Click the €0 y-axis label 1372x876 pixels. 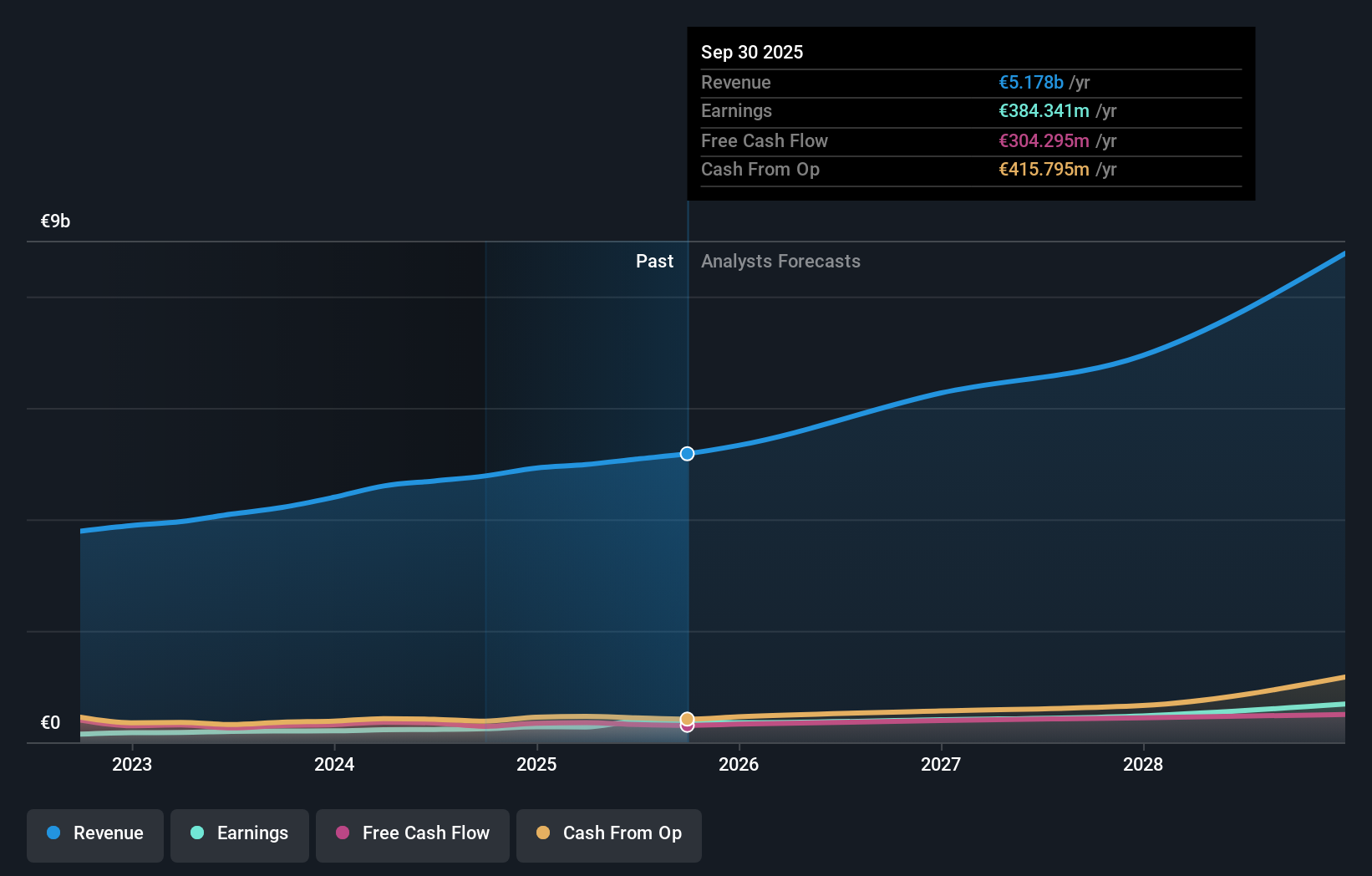(50, 723)
